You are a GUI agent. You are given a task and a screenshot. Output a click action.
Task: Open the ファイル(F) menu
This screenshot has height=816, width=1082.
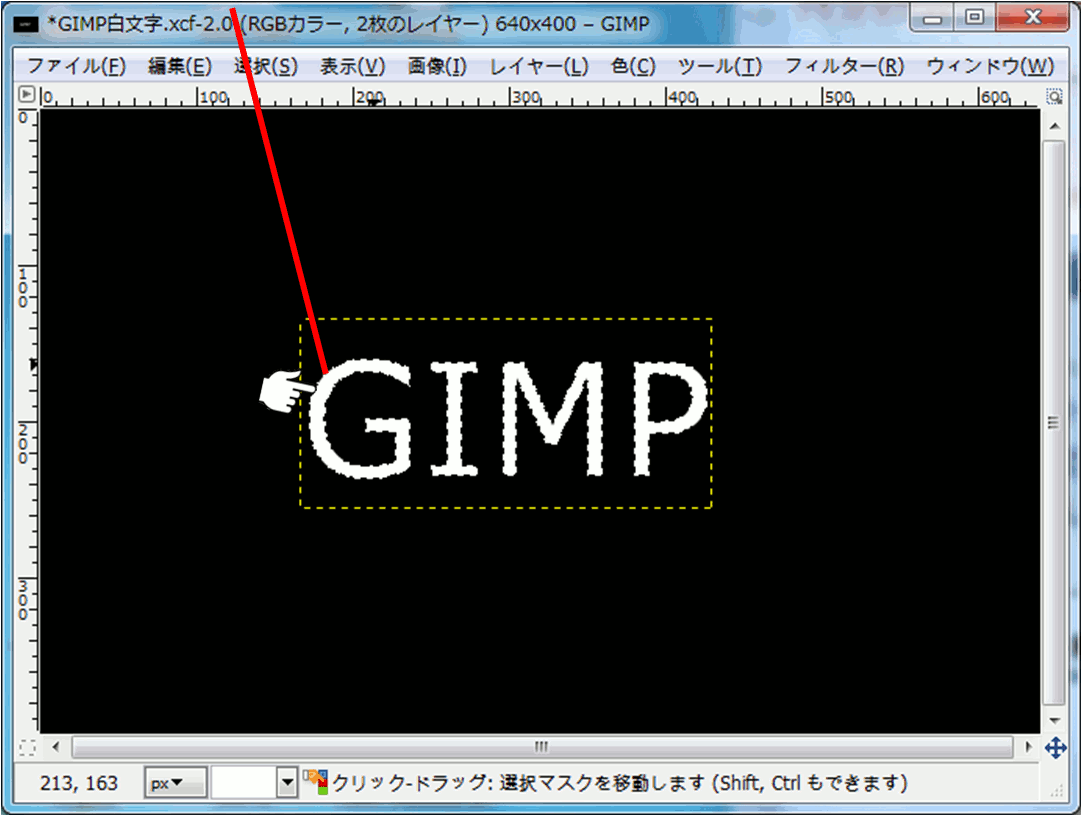pyautogui.click(x=75, y=66)
